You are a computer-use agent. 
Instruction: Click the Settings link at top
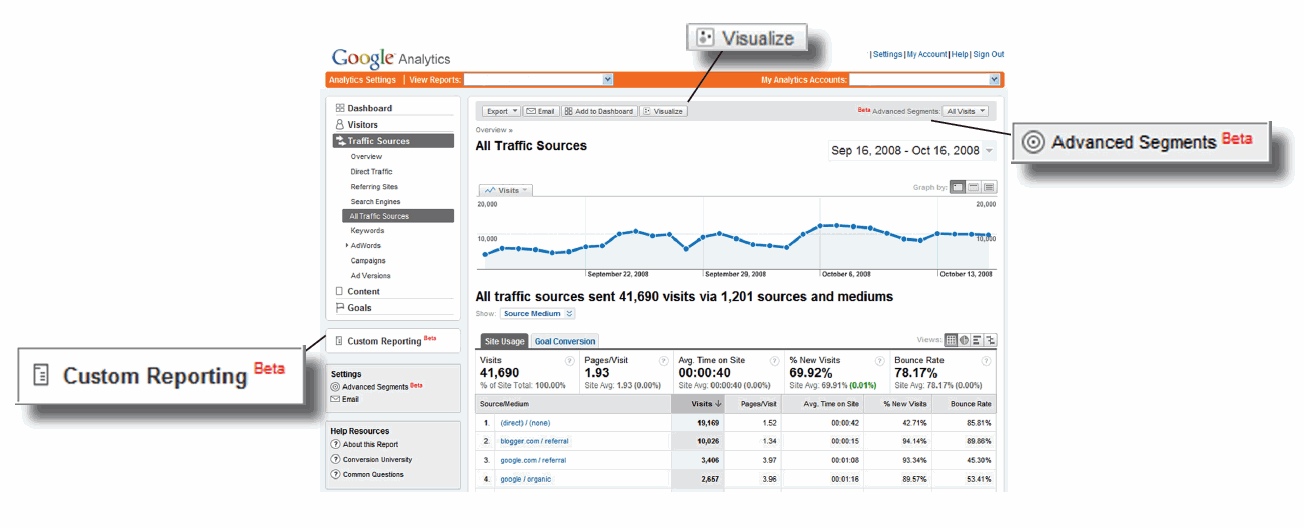click(x=888, y=55)
